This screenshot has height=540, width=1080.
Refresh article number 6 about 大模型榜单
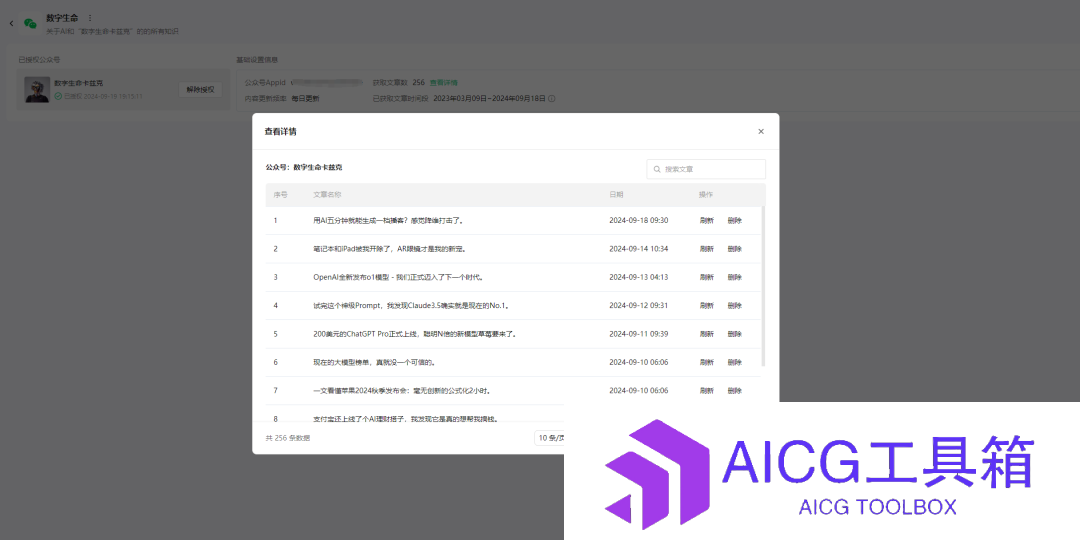pyautogui.click(x=707, y=362)
